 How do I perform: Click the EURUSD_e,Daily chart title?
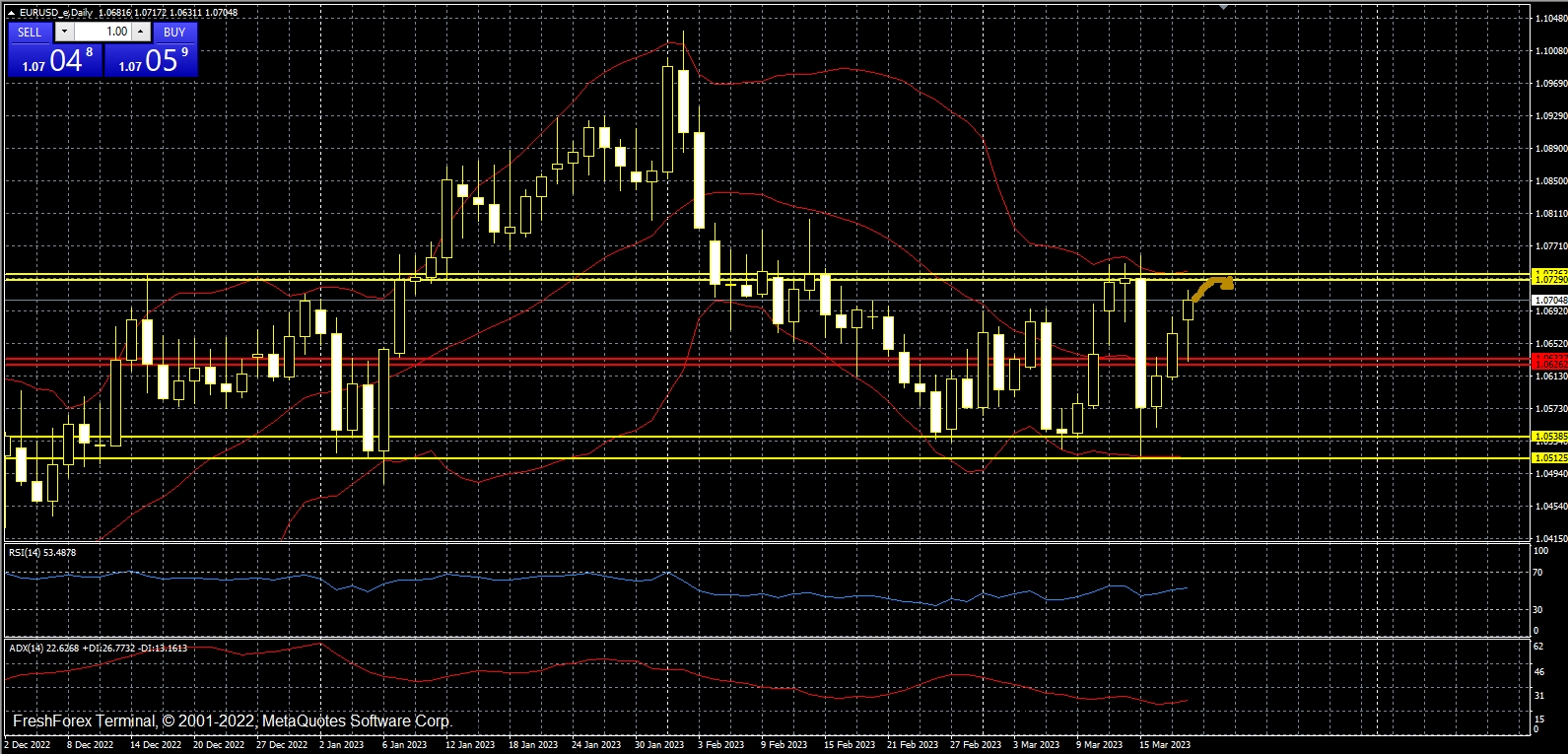pyautogui.click(x=55, y=13)
